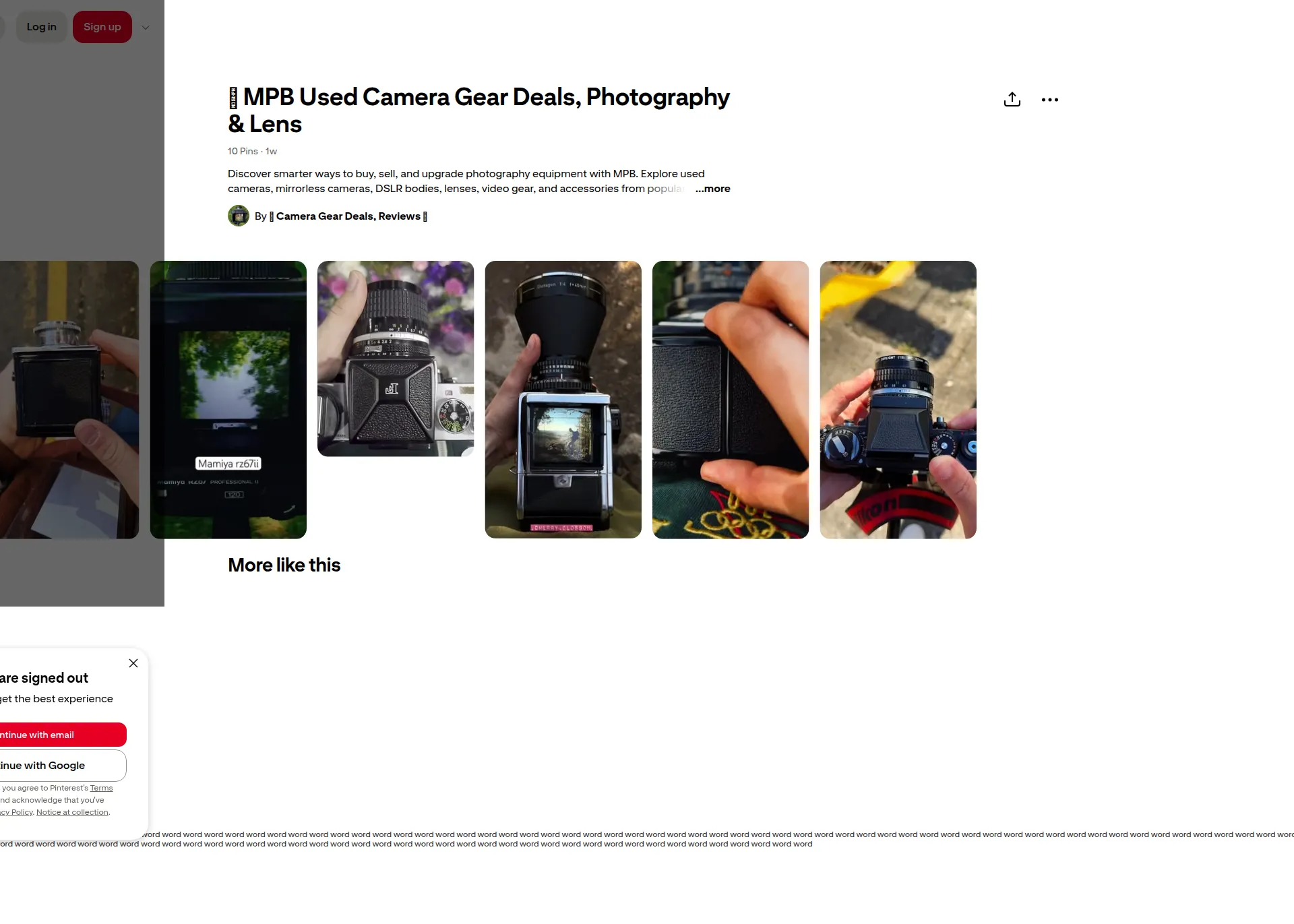1294x924 pixels.
Task: Open the Notice at collection link
Action: pyautogui.click(x=72, y=812)
